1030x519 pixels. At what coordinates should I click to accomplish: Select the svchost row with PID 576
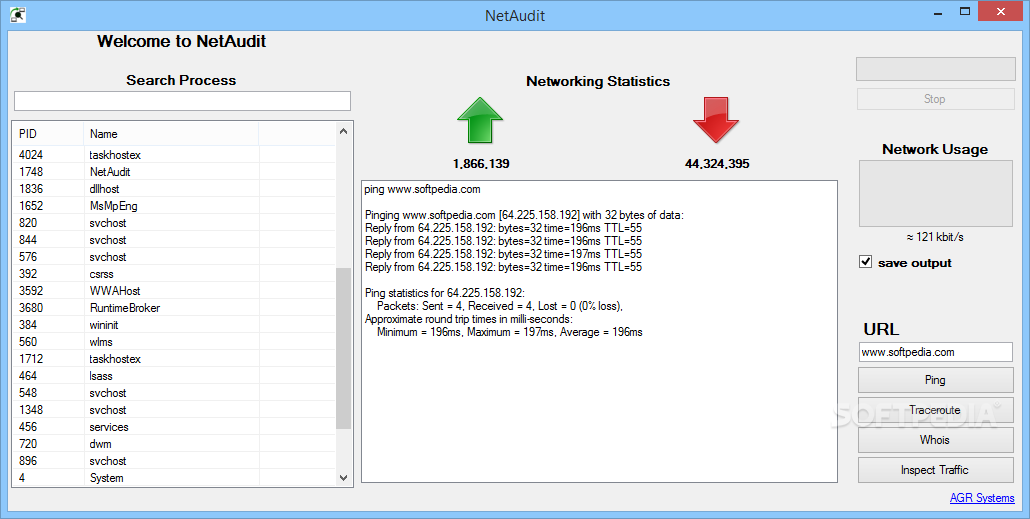(174, 258)
